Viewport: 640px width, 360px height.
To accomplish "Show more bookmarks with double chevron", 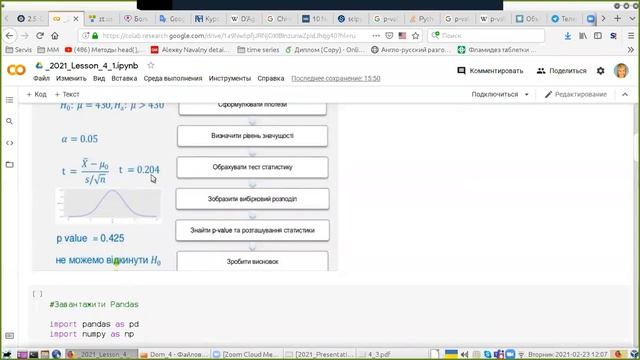I will 631,50.
